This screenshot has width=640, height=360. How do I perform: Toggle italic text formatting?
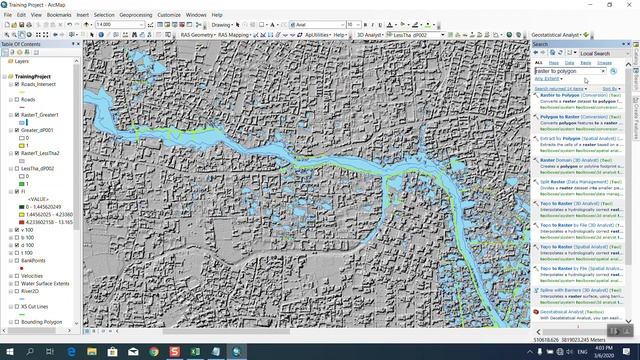[373, 25]
